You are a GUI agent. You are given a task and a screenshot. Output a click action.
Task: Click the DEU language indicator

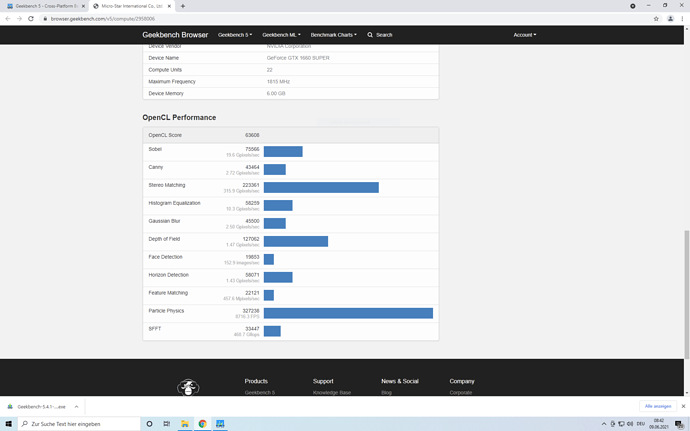pos(640,424)
